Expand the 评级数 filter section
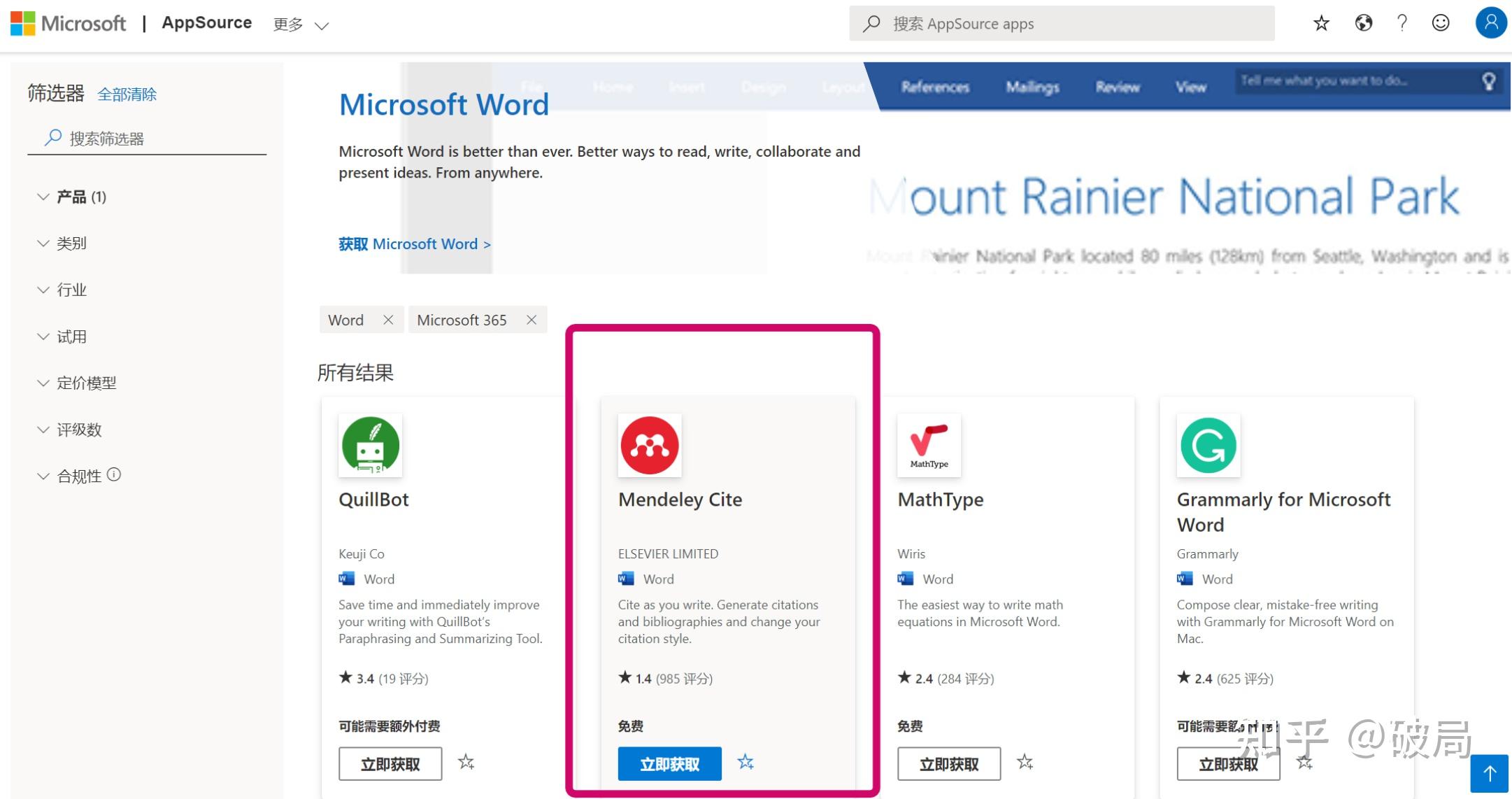This screenshot has height=799, width=1512. coord(69,430)
